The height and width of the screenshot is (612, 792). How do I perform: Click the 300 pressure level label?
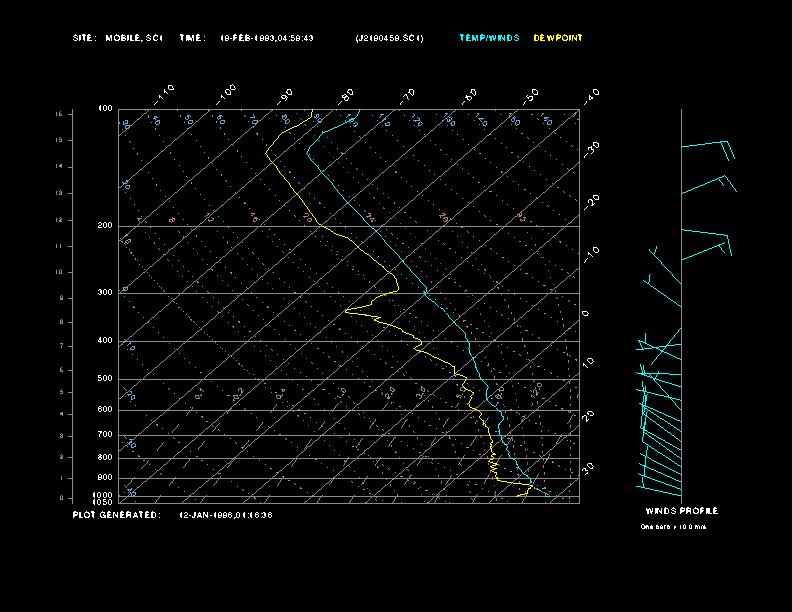pos(104,293)
